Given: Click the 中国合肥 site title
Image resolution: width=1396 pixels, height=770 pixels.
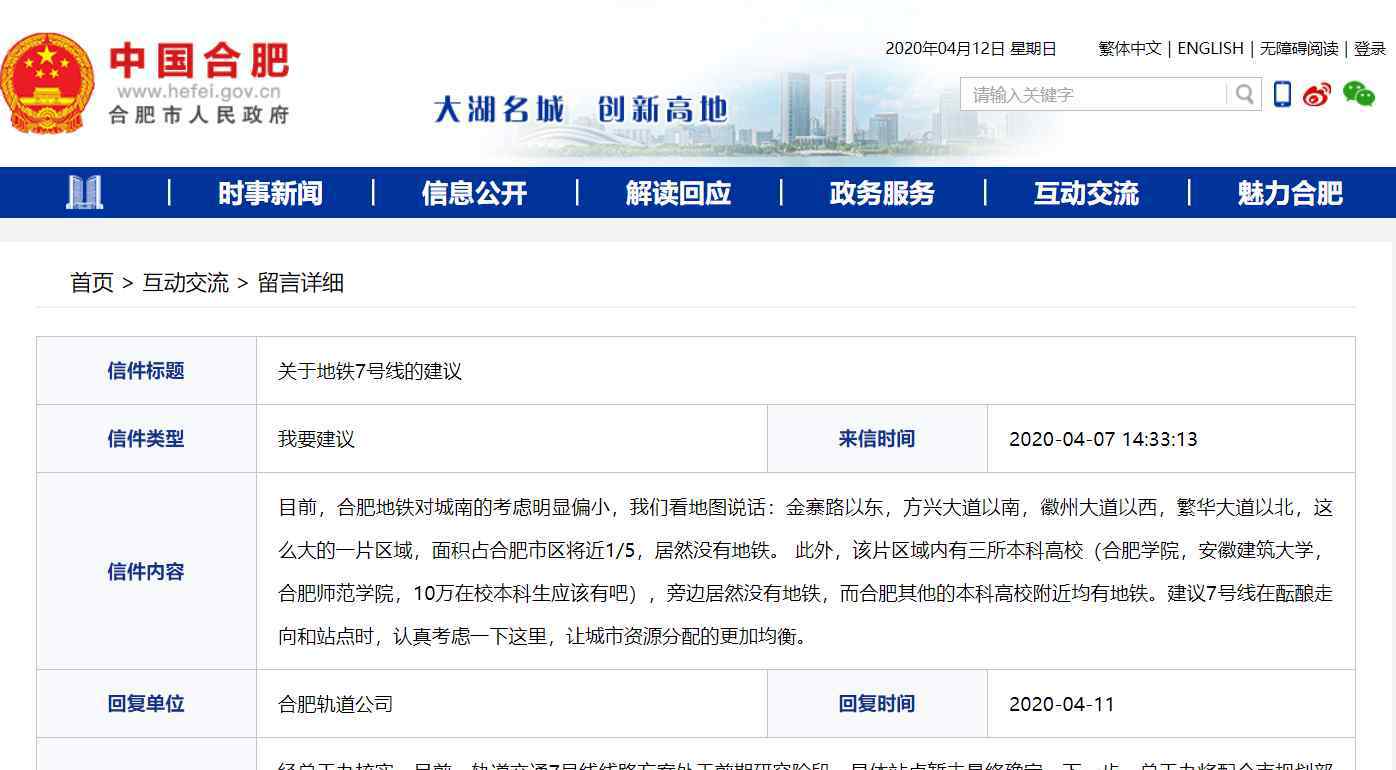Looking at the screenshot, I should point(199,59).
